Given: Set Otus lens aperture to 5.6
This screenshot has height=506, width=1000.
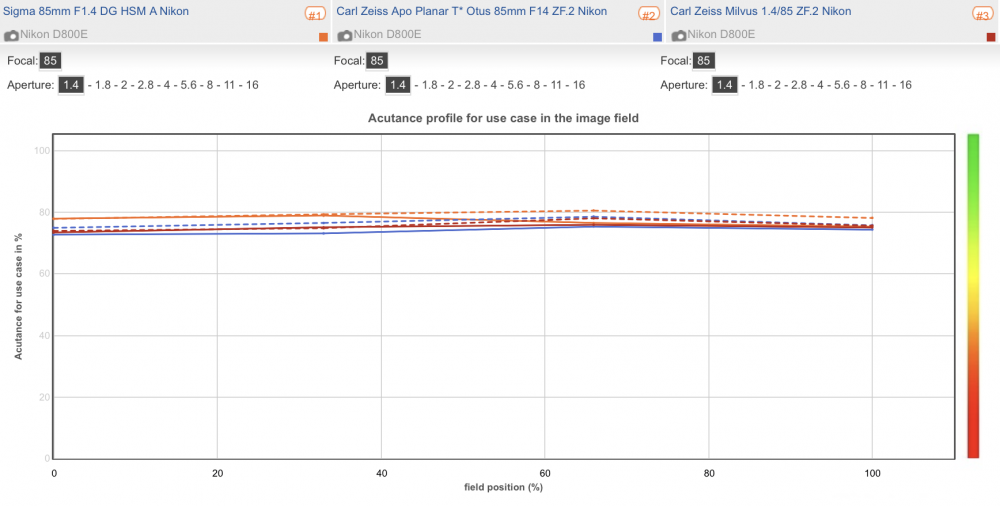Looking at the screenshot, I should 515,85.
